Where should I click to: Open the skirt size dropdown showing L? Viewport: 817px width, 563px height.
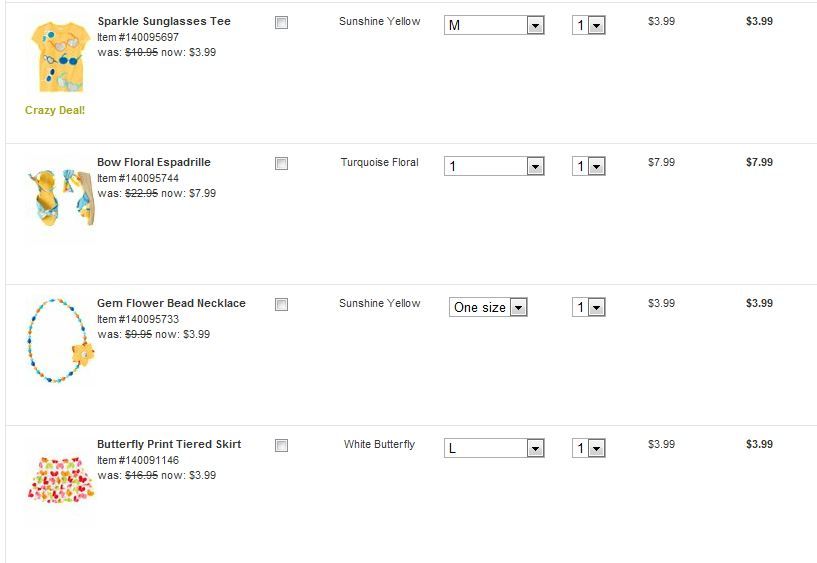(x=494, y=448)
